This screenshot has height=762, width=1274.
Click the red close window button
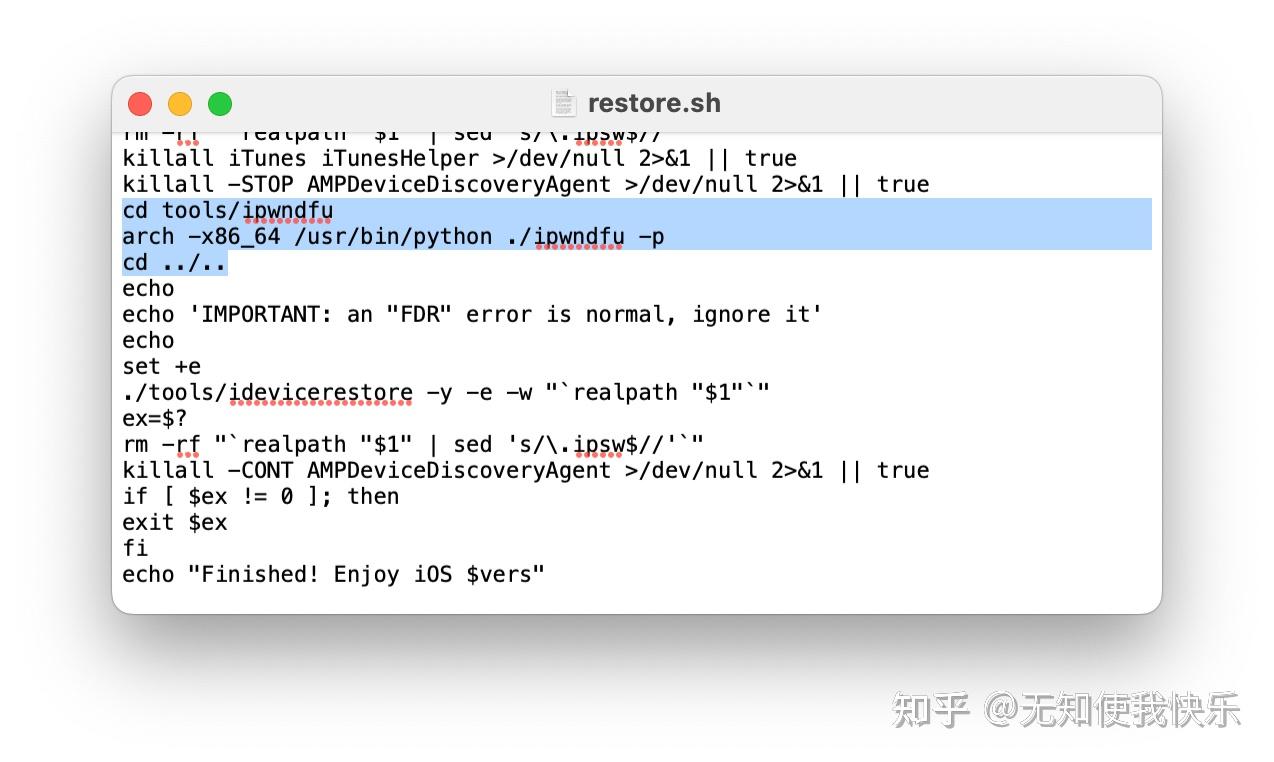tap(140, 103)
